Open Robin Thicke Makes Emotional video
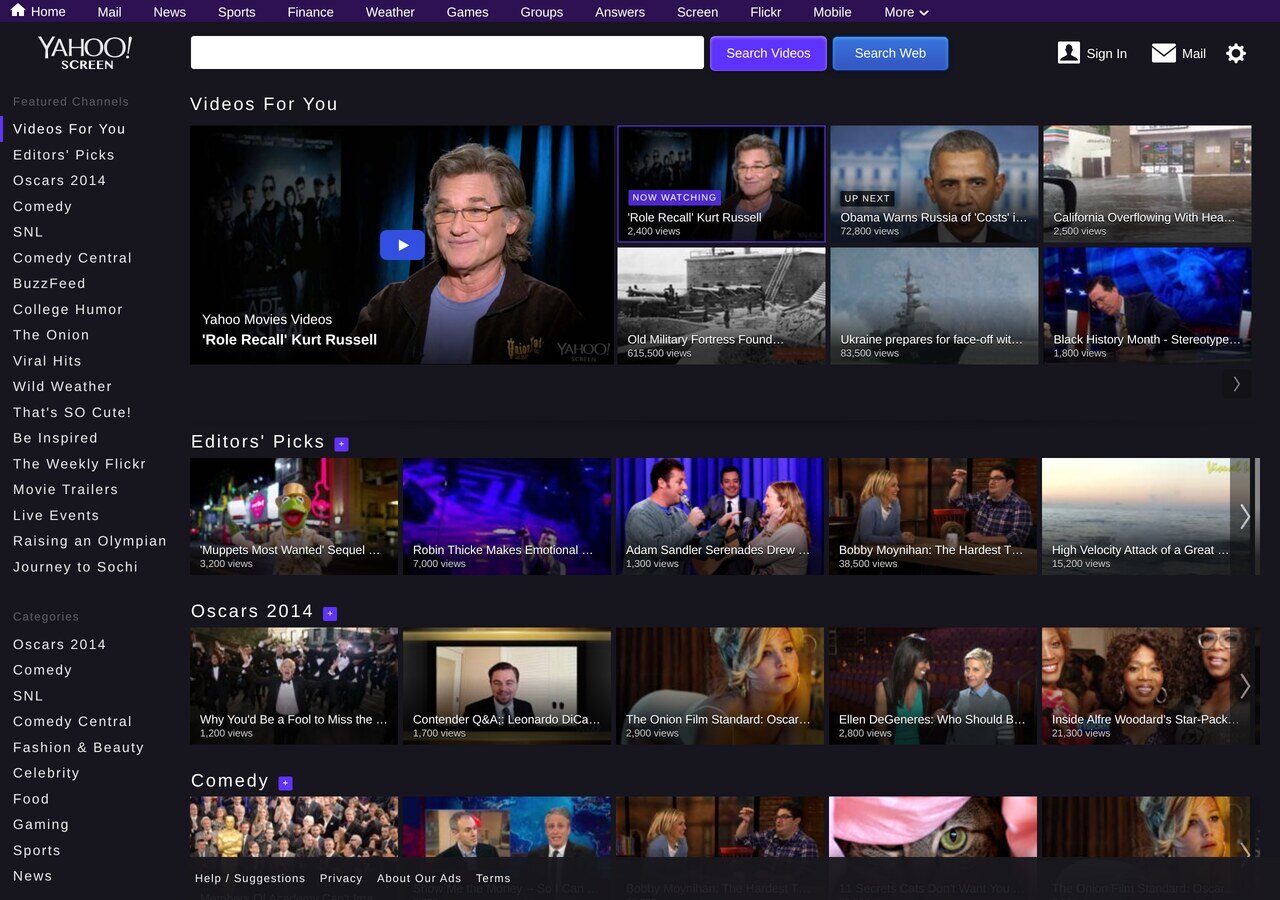Viewport: 1280px width, 900px height. pyautogui.click(x=507, y=516)
